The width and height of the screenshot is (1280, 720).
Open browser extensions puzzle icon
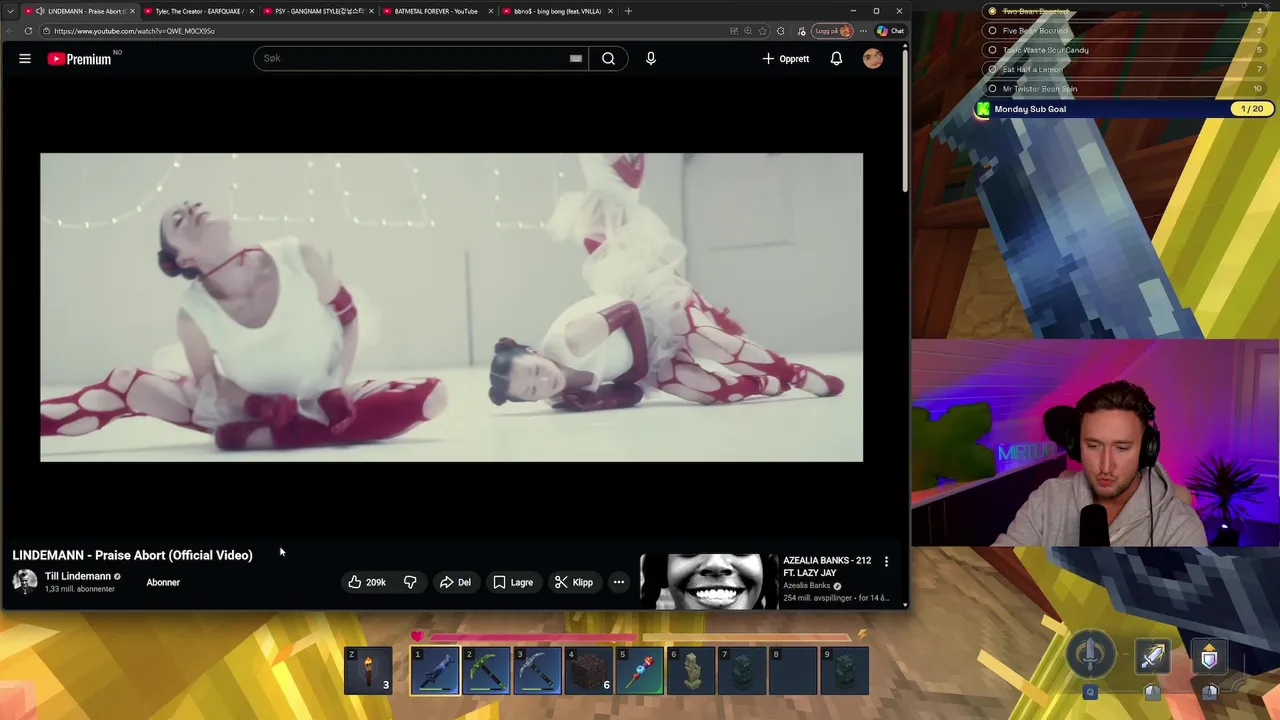781,31
